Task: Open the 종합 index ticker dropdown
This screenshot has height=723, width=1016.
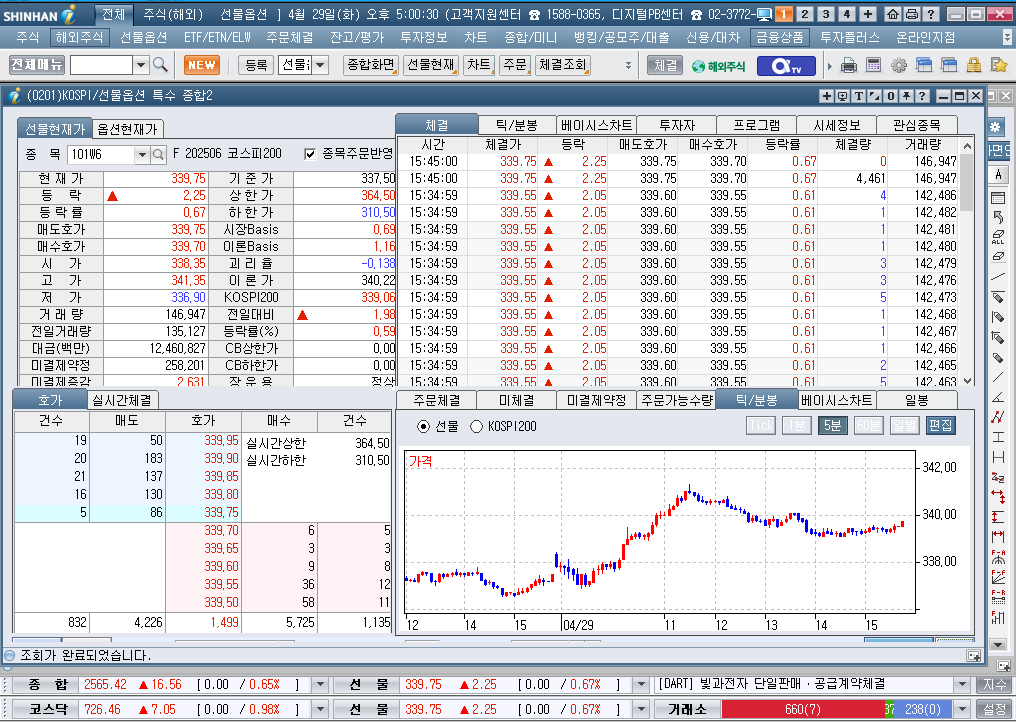Action: tap(320, 684)
